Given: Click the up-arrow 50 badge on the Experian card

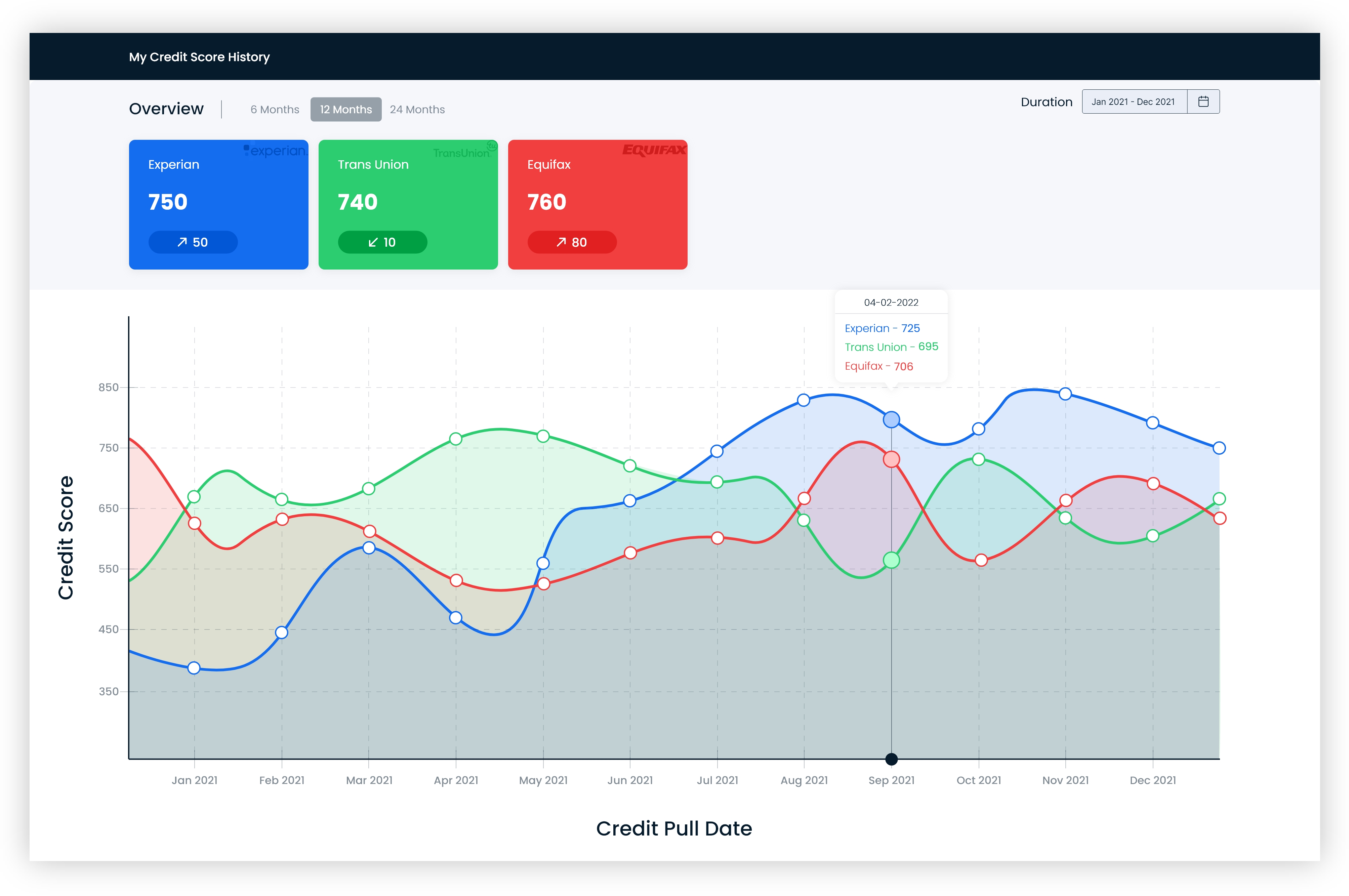Looking at the screenshot, I should click(x=193, y=242).
